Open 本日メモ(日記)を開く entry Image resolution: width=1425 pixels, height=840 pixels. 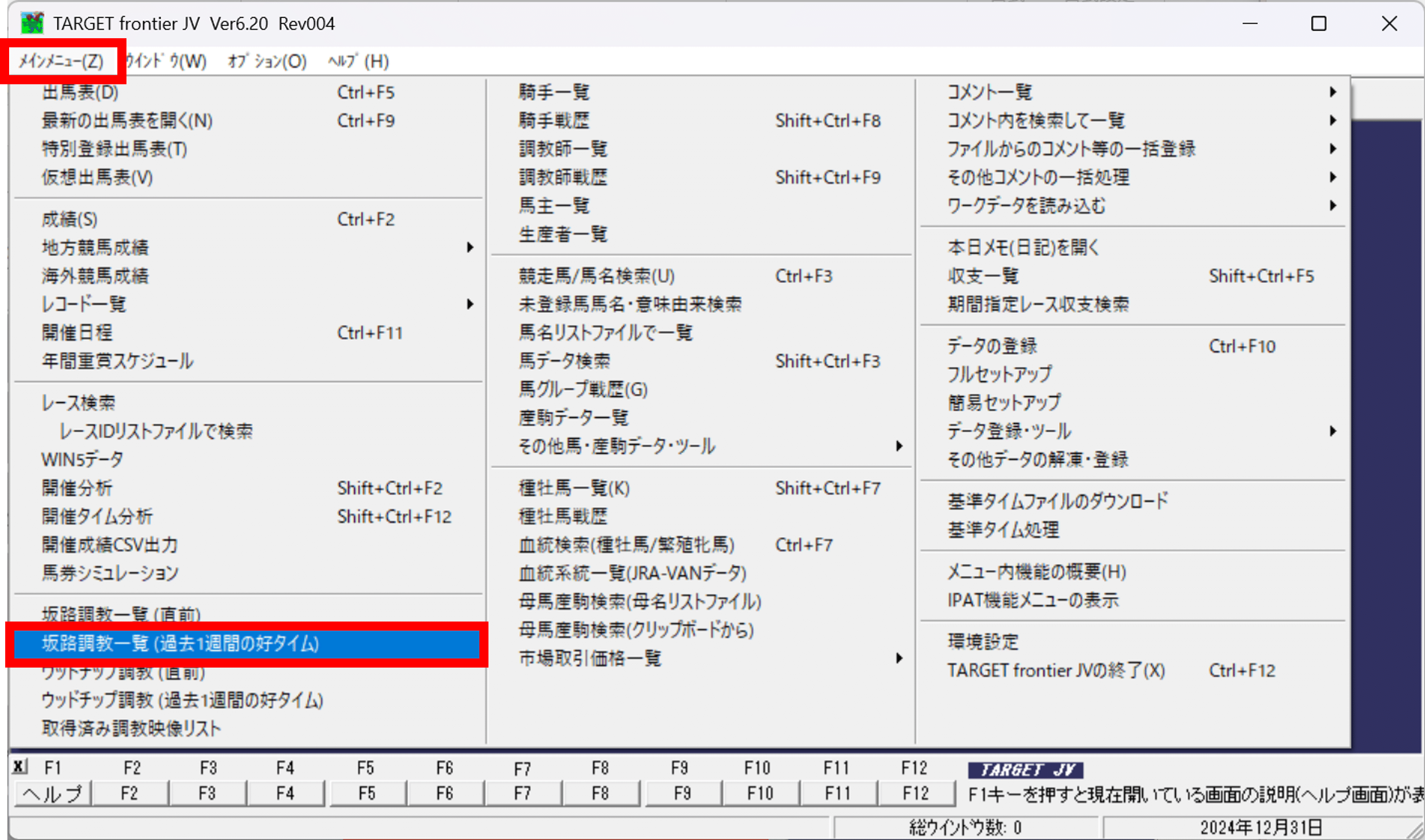point(1133,248)
